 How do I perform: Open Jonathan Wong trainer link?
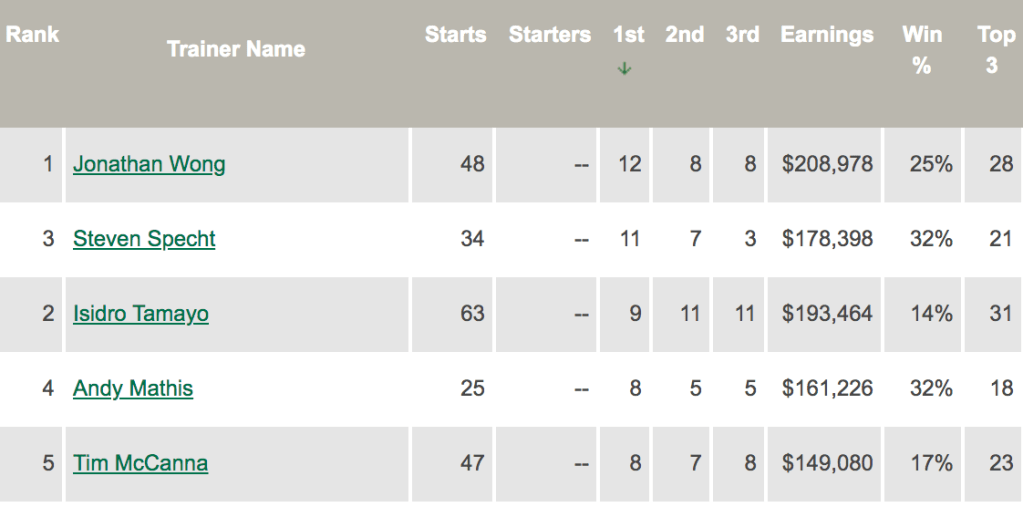(149, 164)
